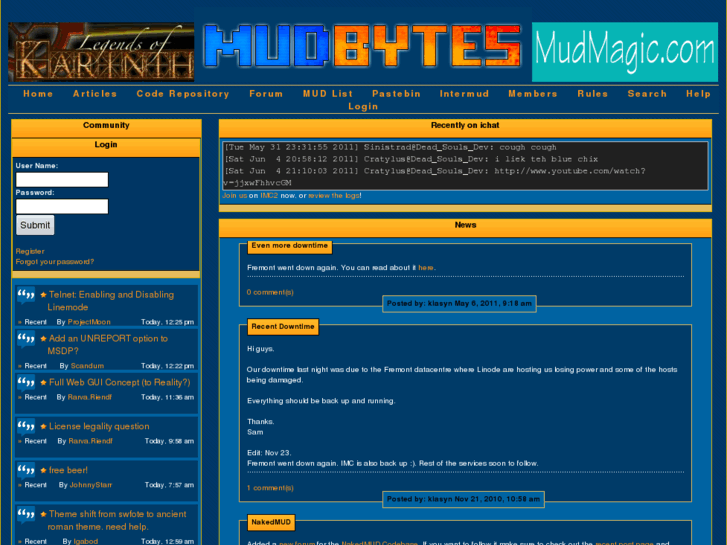The image size is (727, 545).
Task: Click the star icon before Theme shift title
Action: click(43, 514)
